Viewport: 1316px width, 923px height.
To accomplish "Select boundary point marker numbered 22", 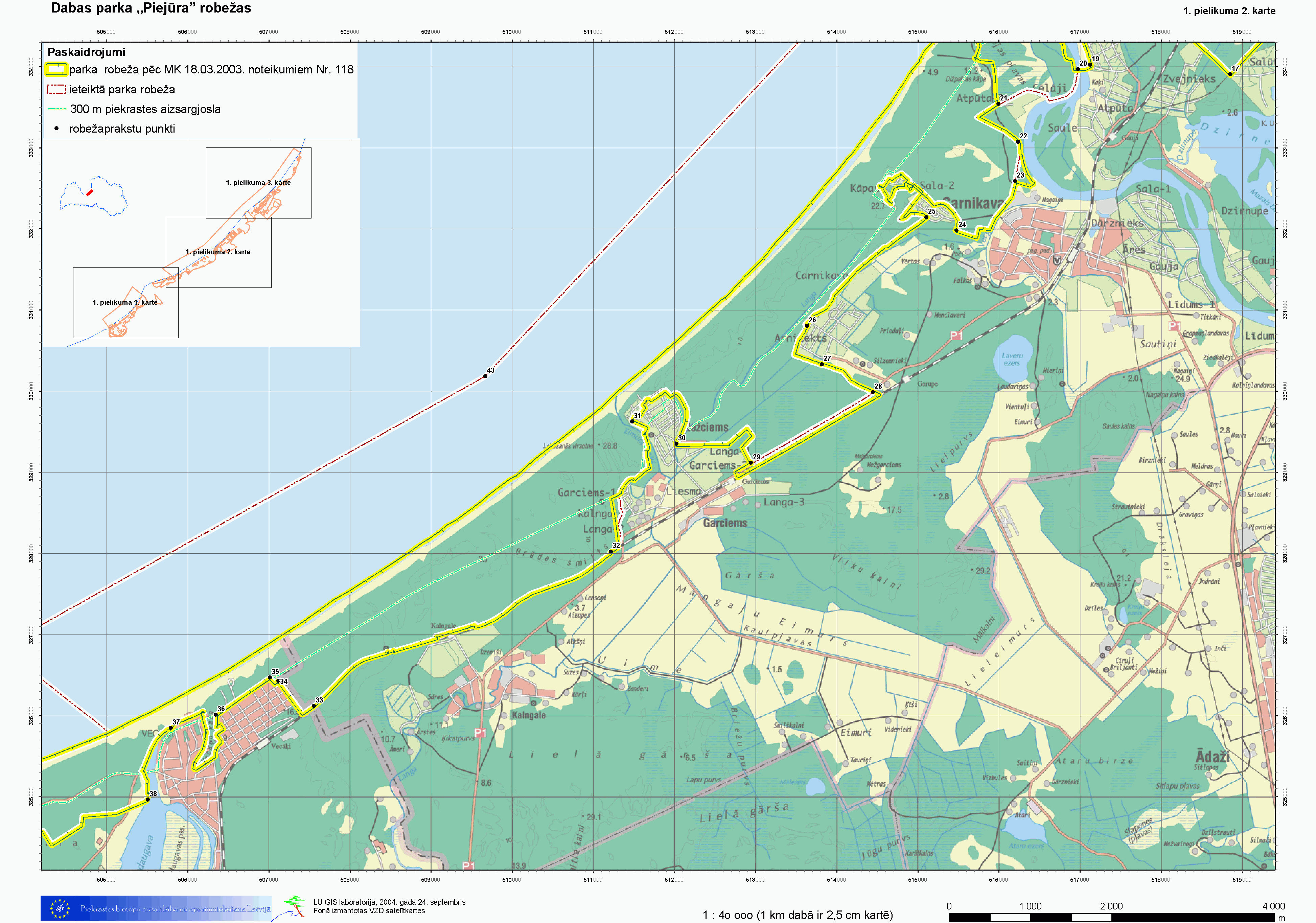I will pos(1018,142).
